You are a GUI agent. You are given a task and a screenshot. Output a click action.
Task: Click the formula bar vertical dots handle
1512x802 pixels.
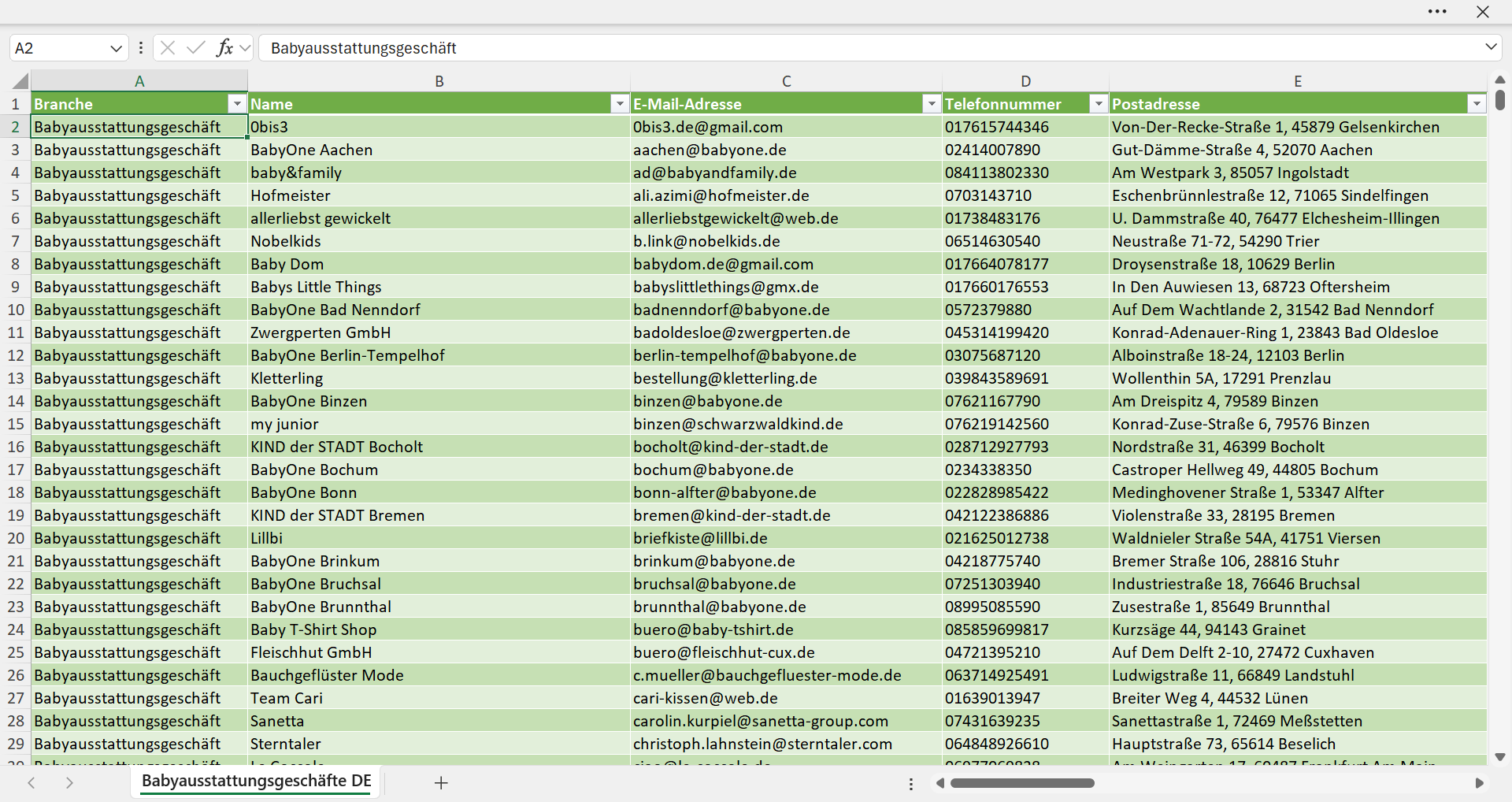pyautogui.click(x=141, y=48)
